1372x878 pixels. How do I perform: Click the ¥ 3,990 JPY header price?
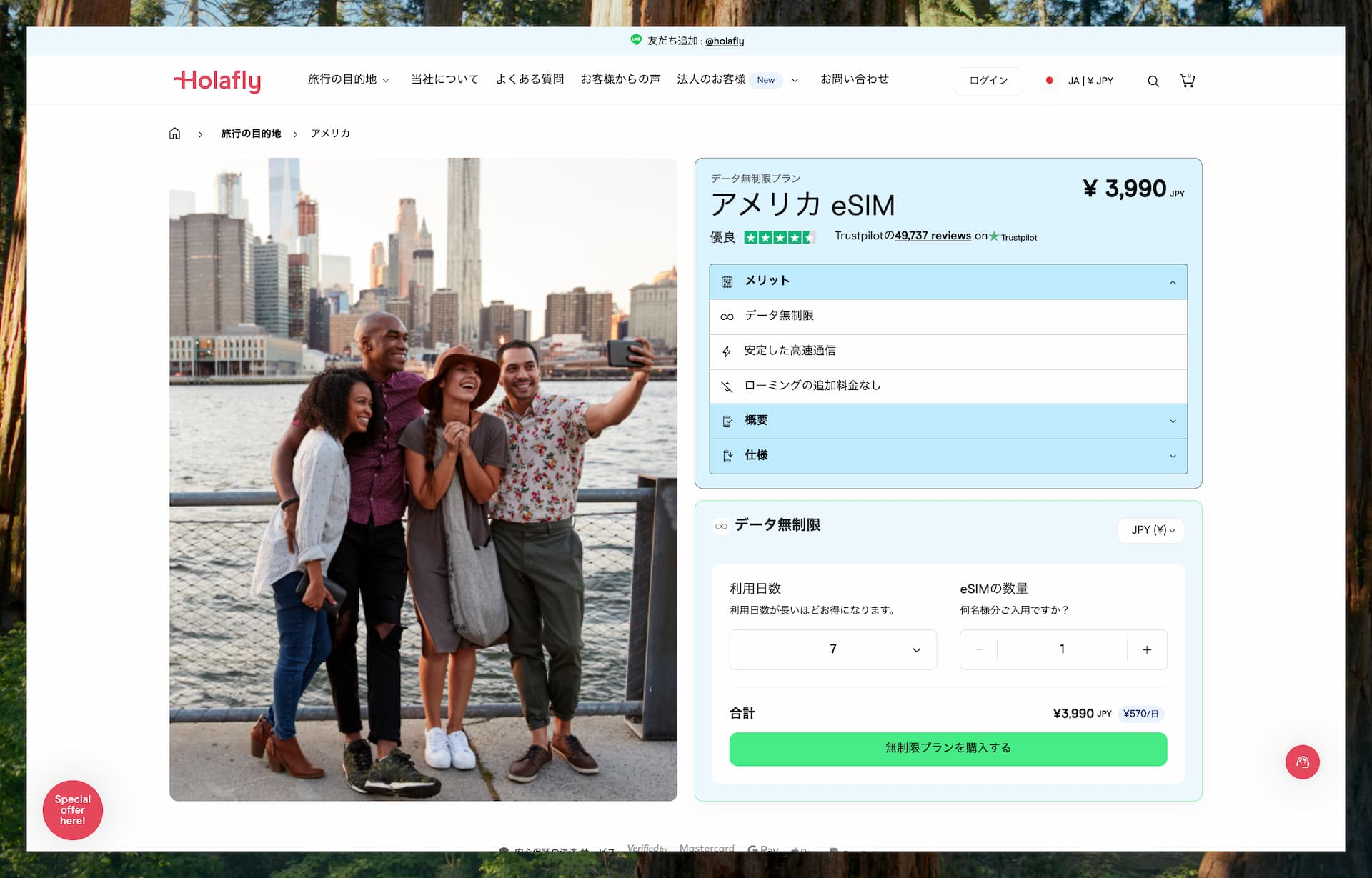pos(1133,189)
